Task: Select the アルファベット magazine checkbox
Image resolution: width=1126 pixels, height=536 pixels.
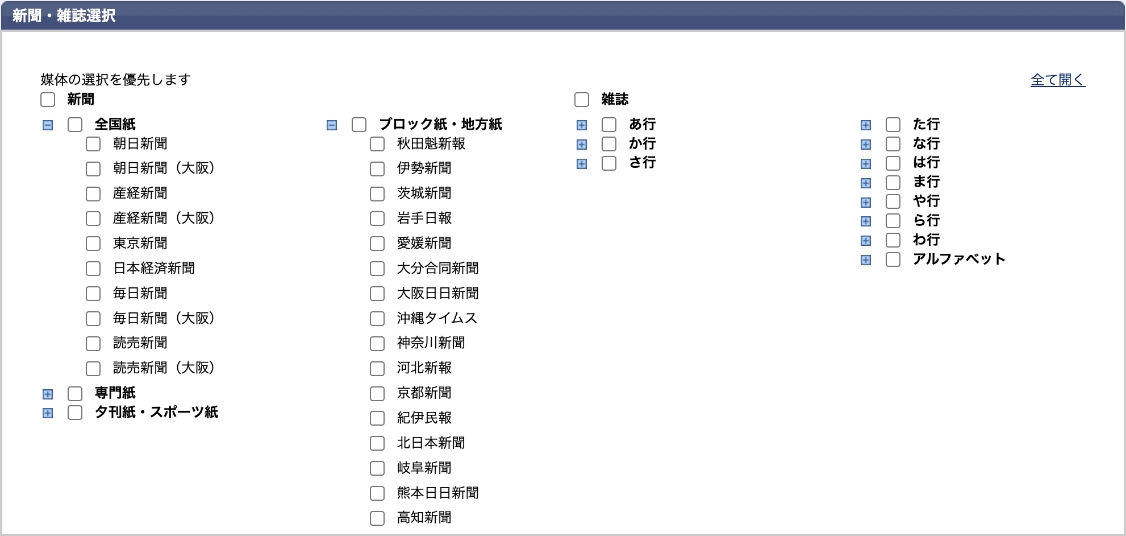Action: [893, 259]
